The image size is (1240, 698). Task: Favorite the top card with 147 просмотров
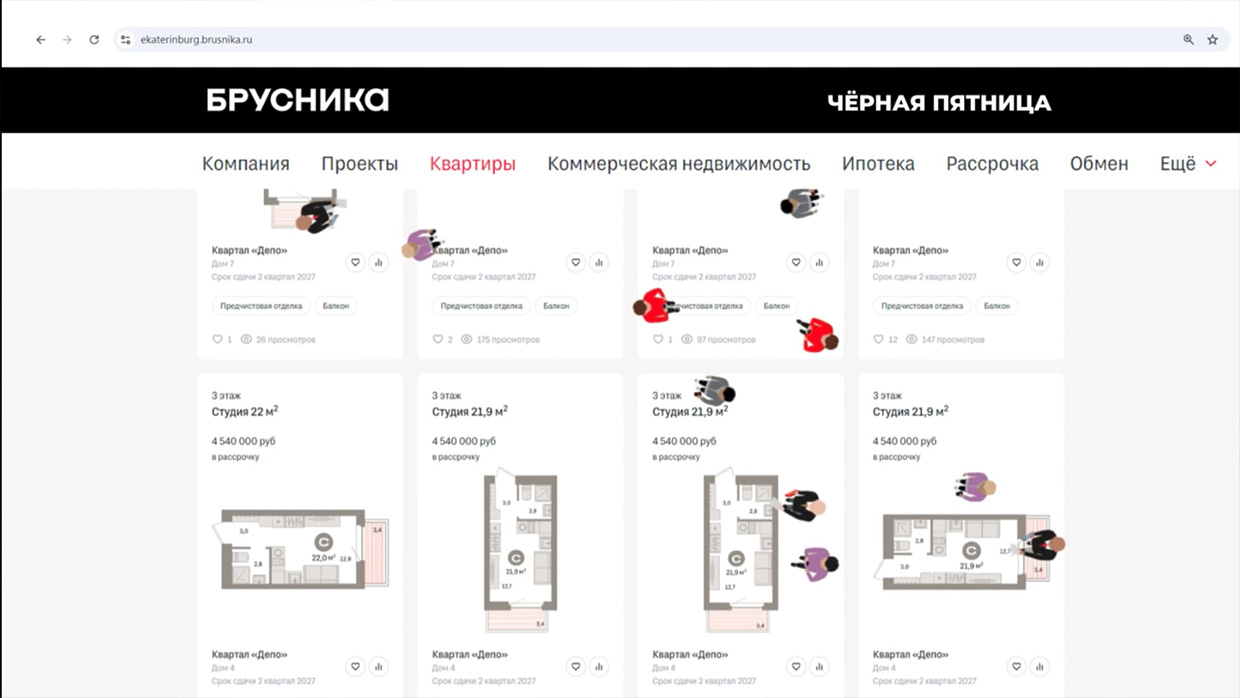1016,262
